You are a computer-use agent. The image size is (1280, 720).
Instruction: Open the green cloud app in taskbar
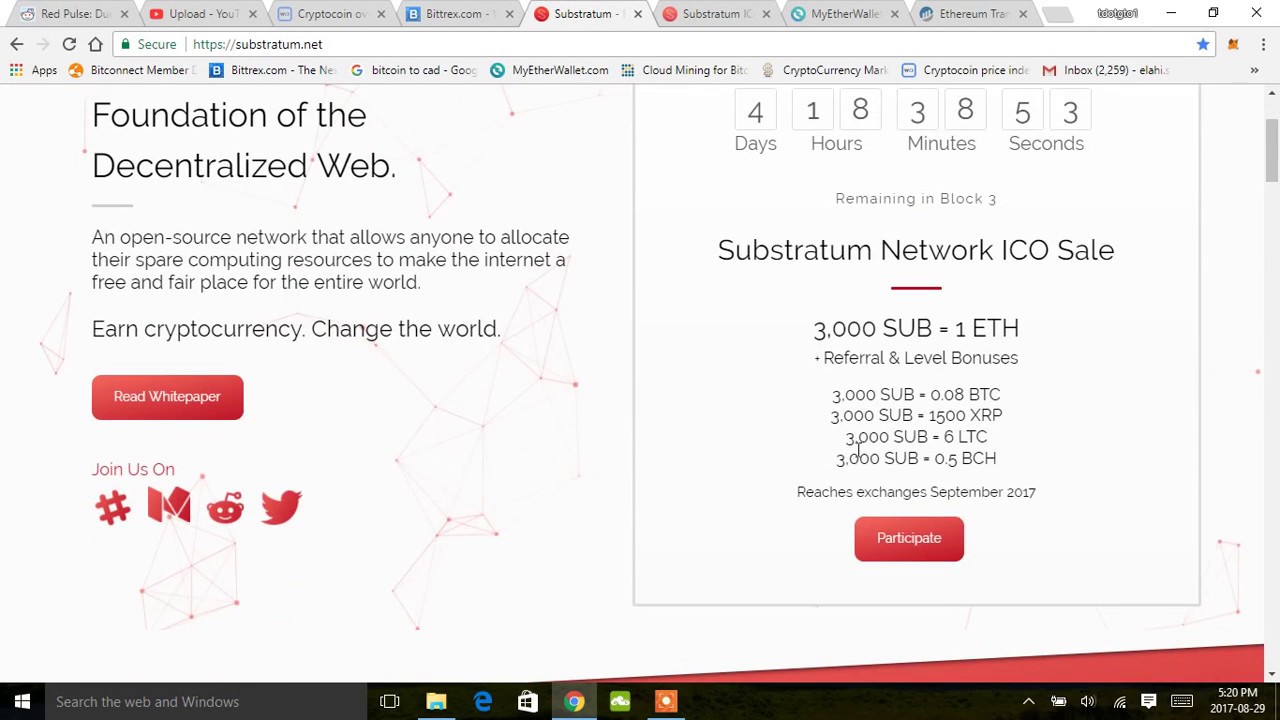click(620, 702)
